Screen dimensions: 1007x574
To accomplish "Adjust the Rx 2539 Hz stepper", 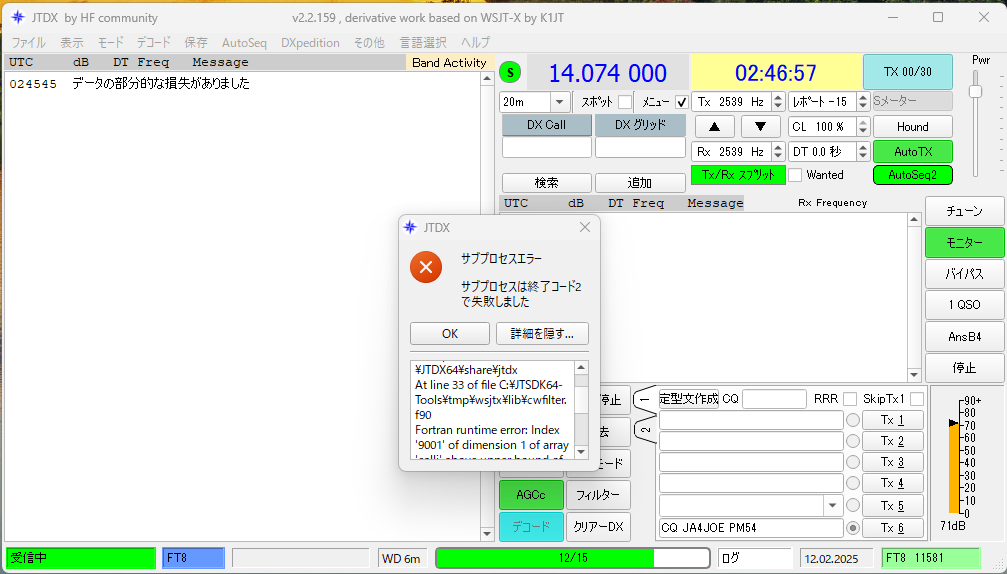I will pyautogui.click(x=778, y=152).
